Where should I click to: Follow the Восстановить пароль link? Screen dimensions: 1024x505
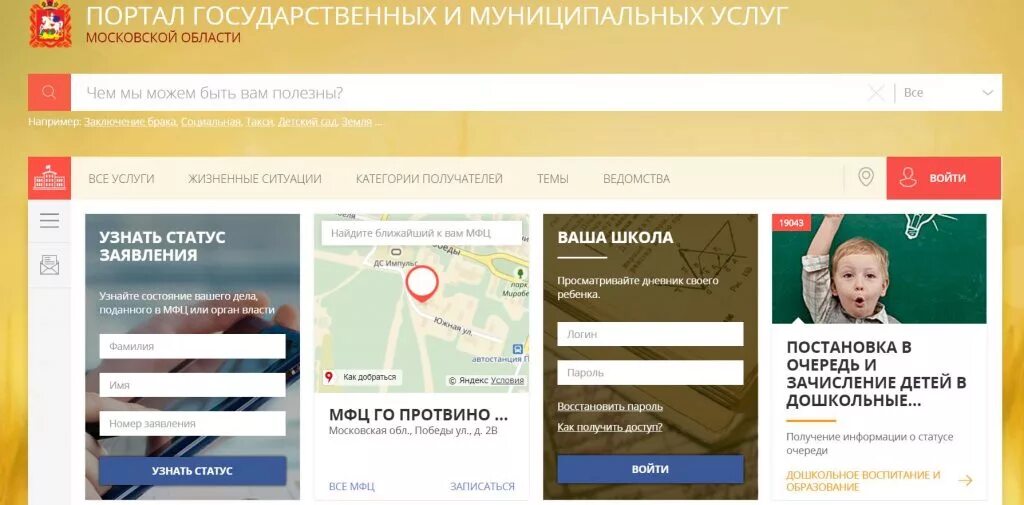click(x=610, y=406)
